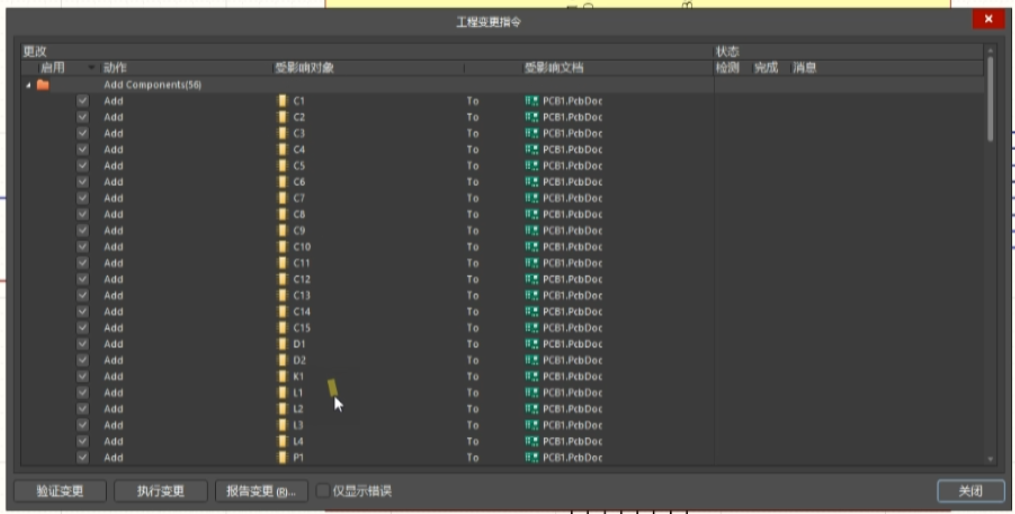Uncheck the enable checkbox for C1
The height and width of the screenshot is (514, 1015).
pos(82,101)
